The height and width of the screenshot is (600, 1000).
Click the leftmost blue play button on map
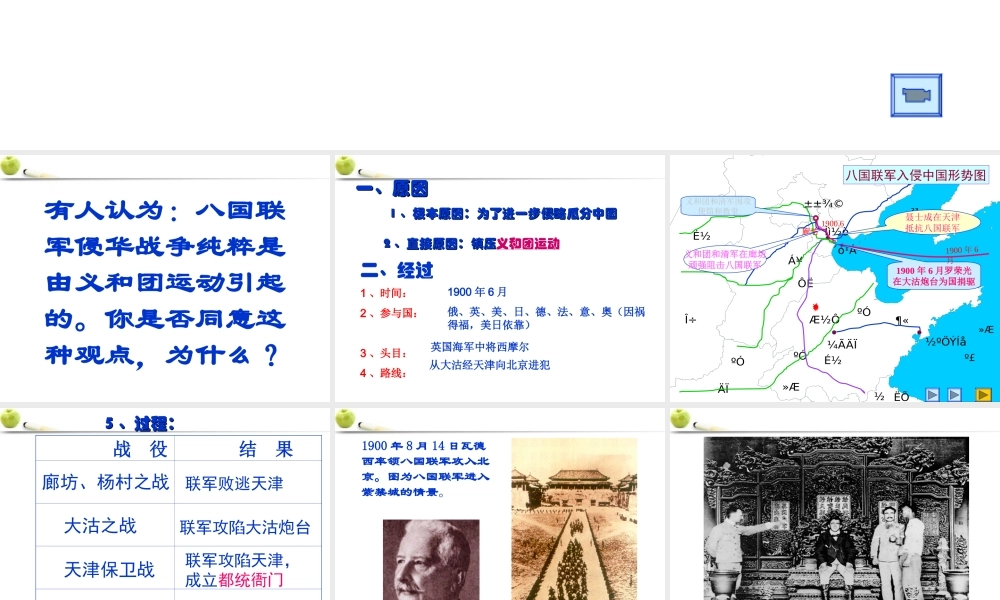932,395
